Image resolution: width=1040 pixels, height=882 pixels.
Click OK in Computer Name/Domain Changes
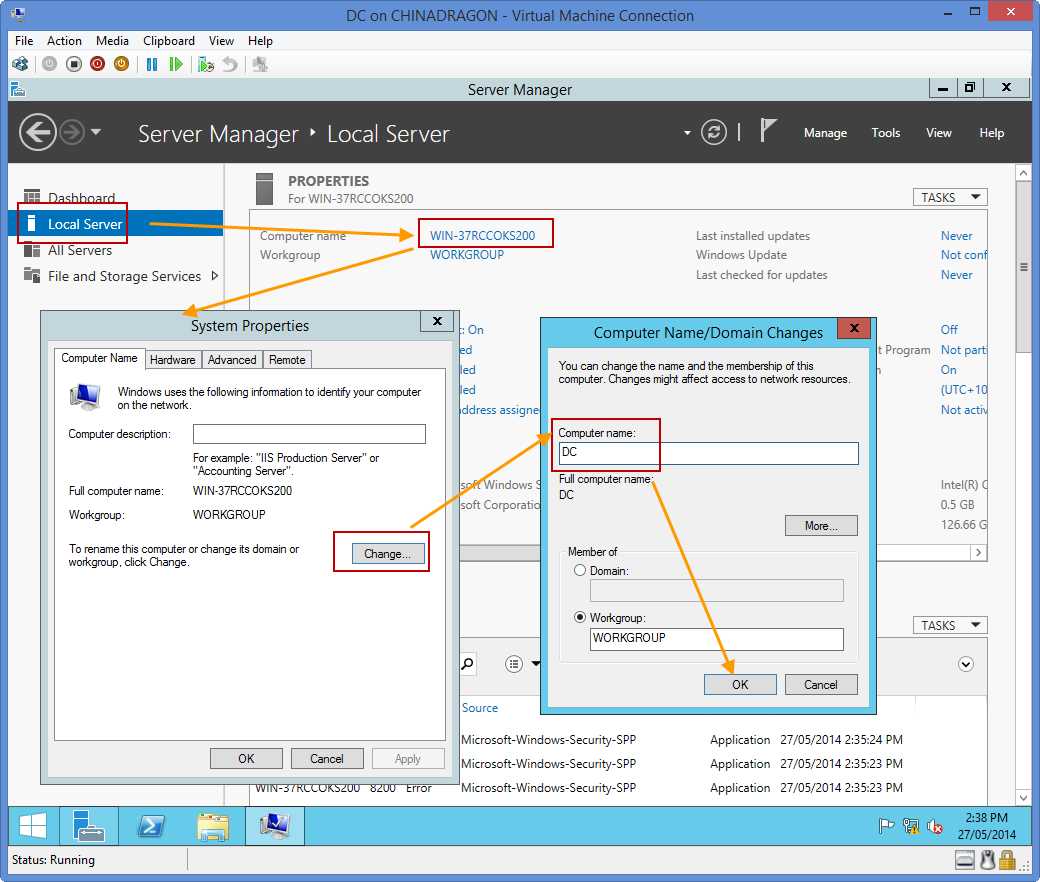pyautogui.click(x=740, y=684)
